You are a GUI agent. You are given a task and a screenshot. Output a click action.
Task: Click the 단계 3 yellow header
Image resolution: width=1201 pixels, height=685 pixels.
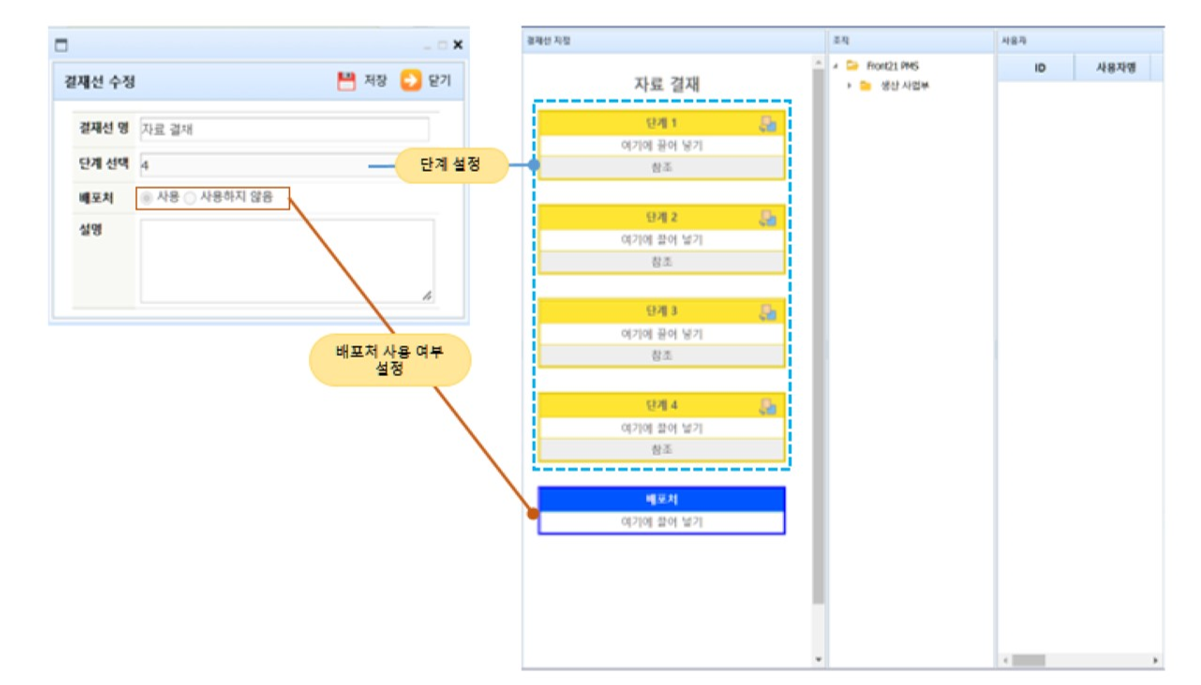point(661,311)
